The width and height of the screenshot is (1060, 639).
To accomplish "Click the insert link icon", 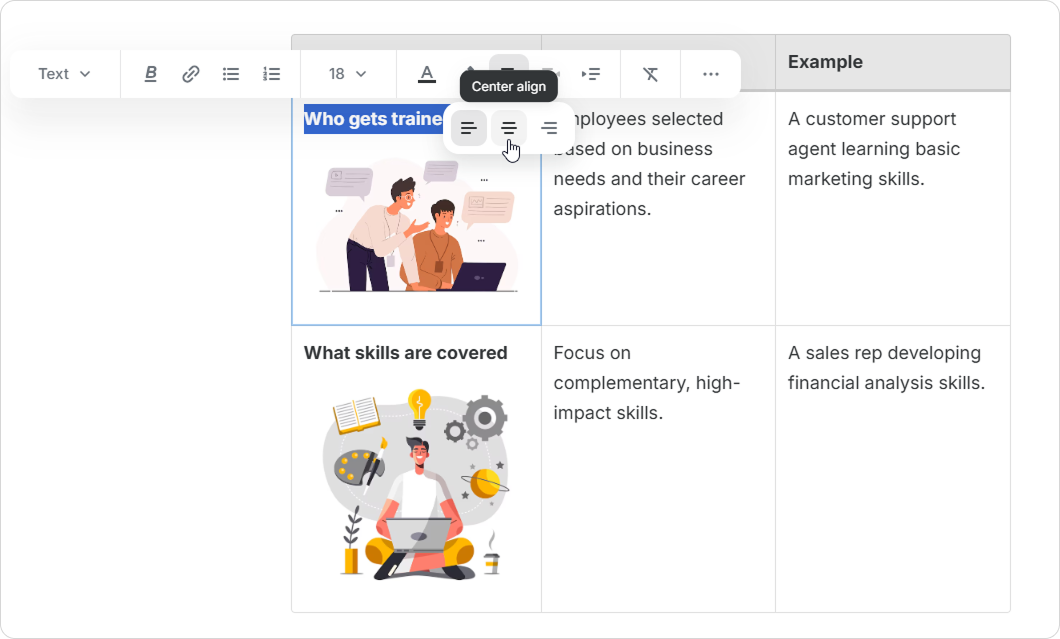I will point(191,74).
